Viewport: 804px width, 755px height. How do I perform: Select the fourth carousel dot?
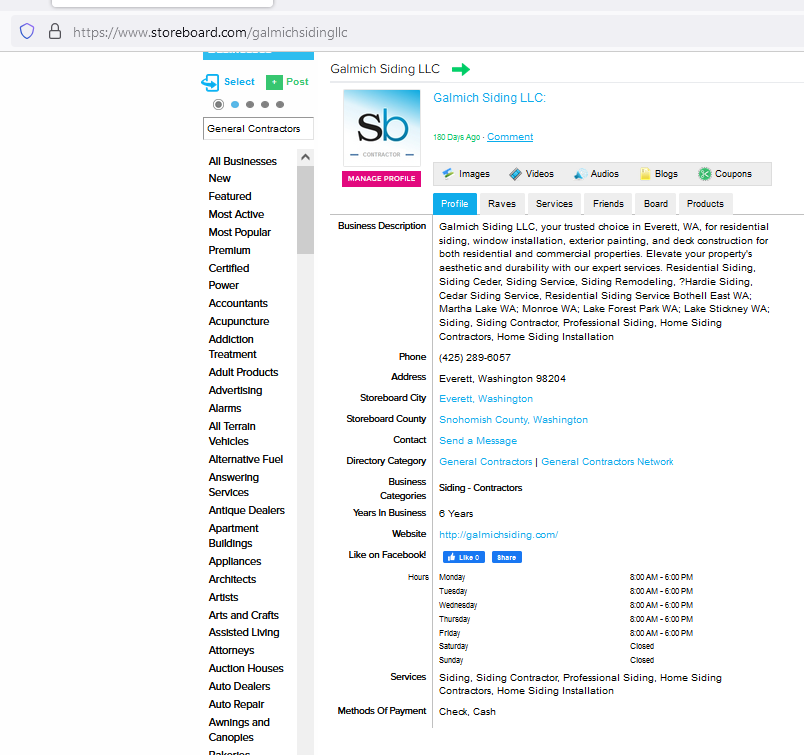coord(265,105)
